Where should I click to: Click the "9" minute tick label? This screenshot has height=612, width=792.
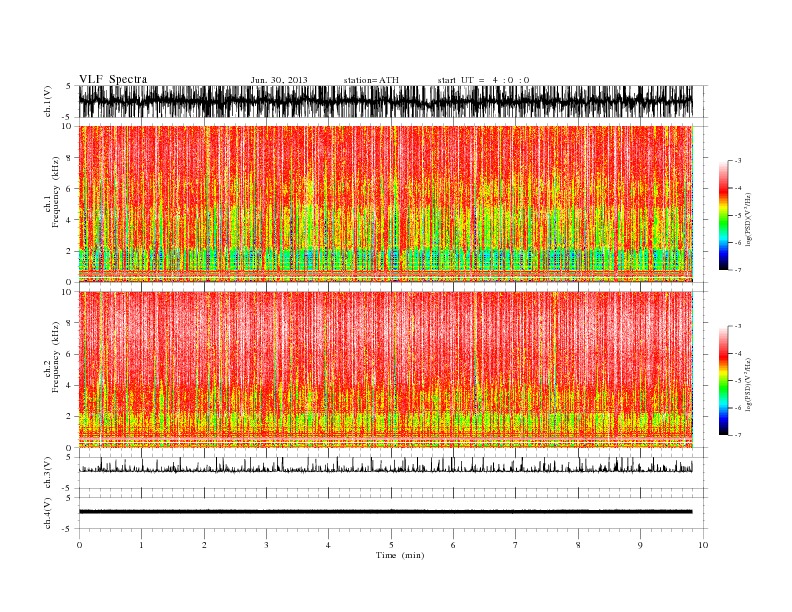click(640, 545)
